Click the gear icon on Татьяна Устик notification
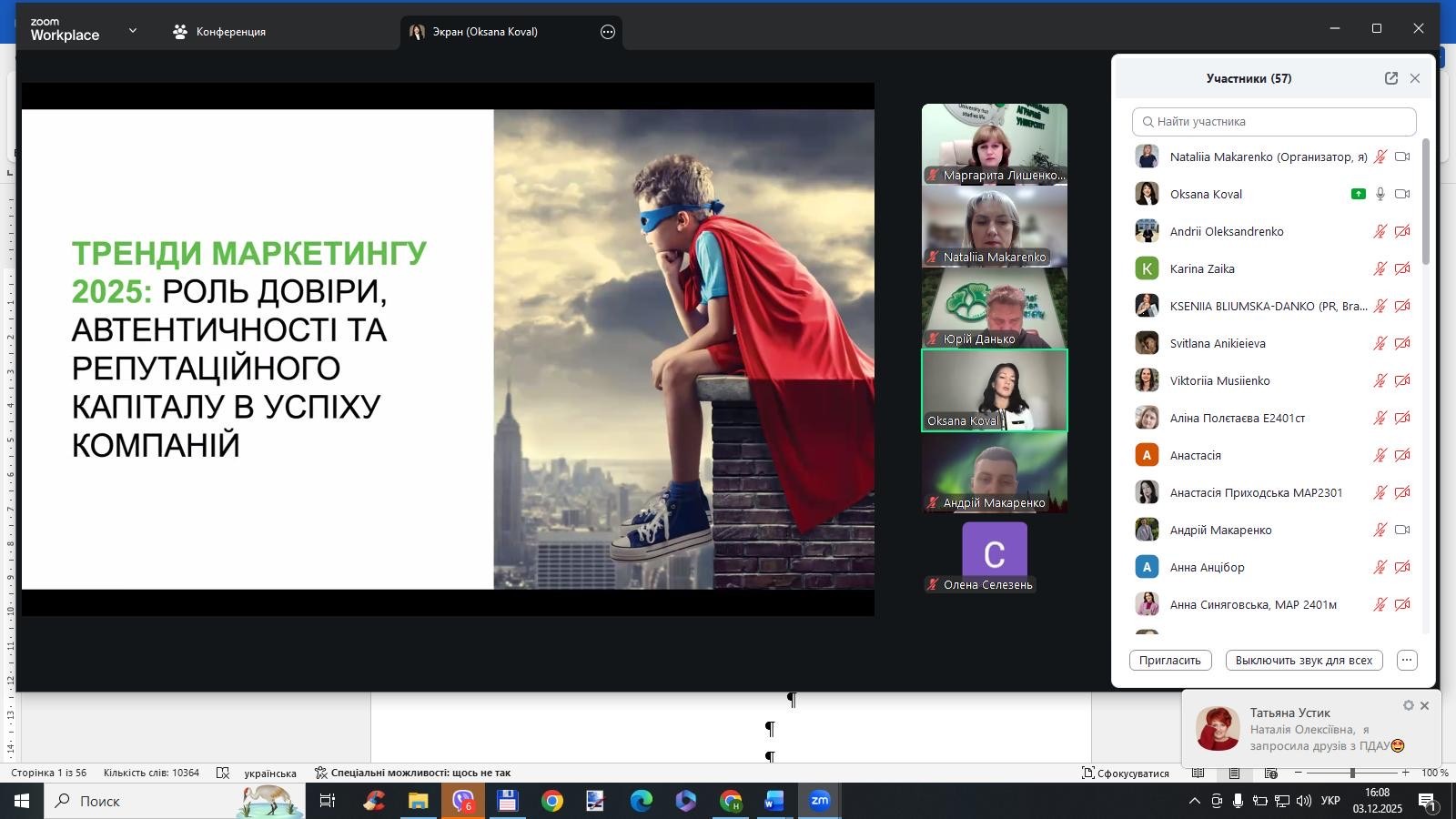This screenshot has height=819, width=1456. point(1408,706)
